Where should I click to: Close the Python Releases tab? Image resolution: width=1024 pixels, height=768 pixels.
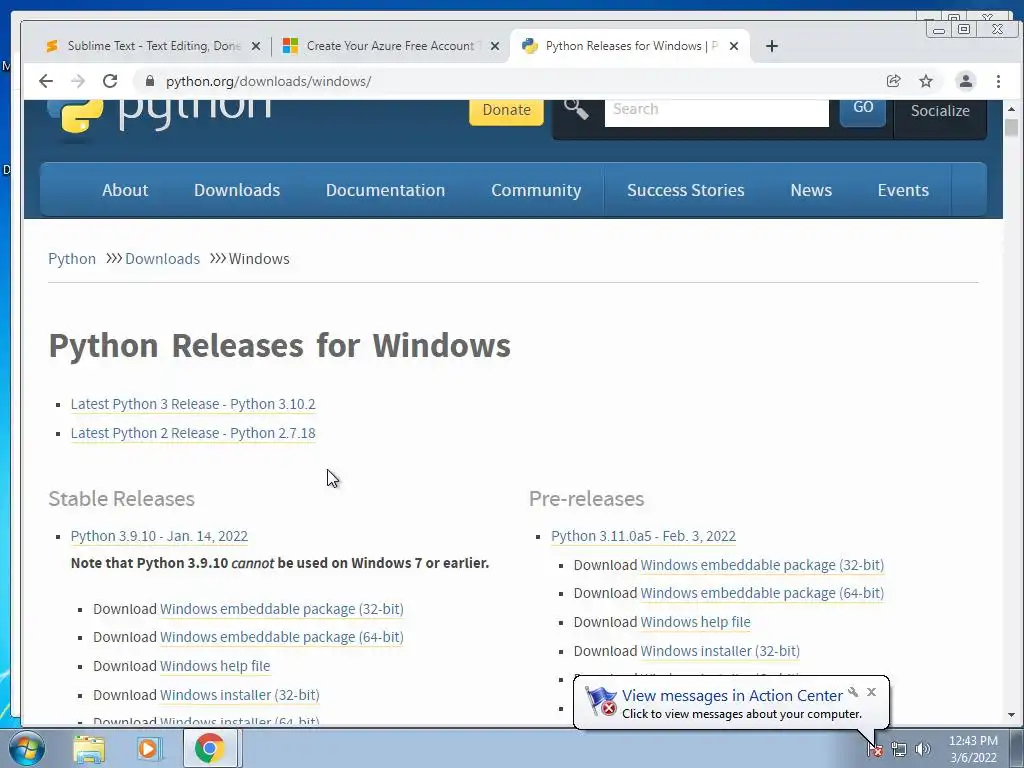pyautogui.click(x=734, y=46)
